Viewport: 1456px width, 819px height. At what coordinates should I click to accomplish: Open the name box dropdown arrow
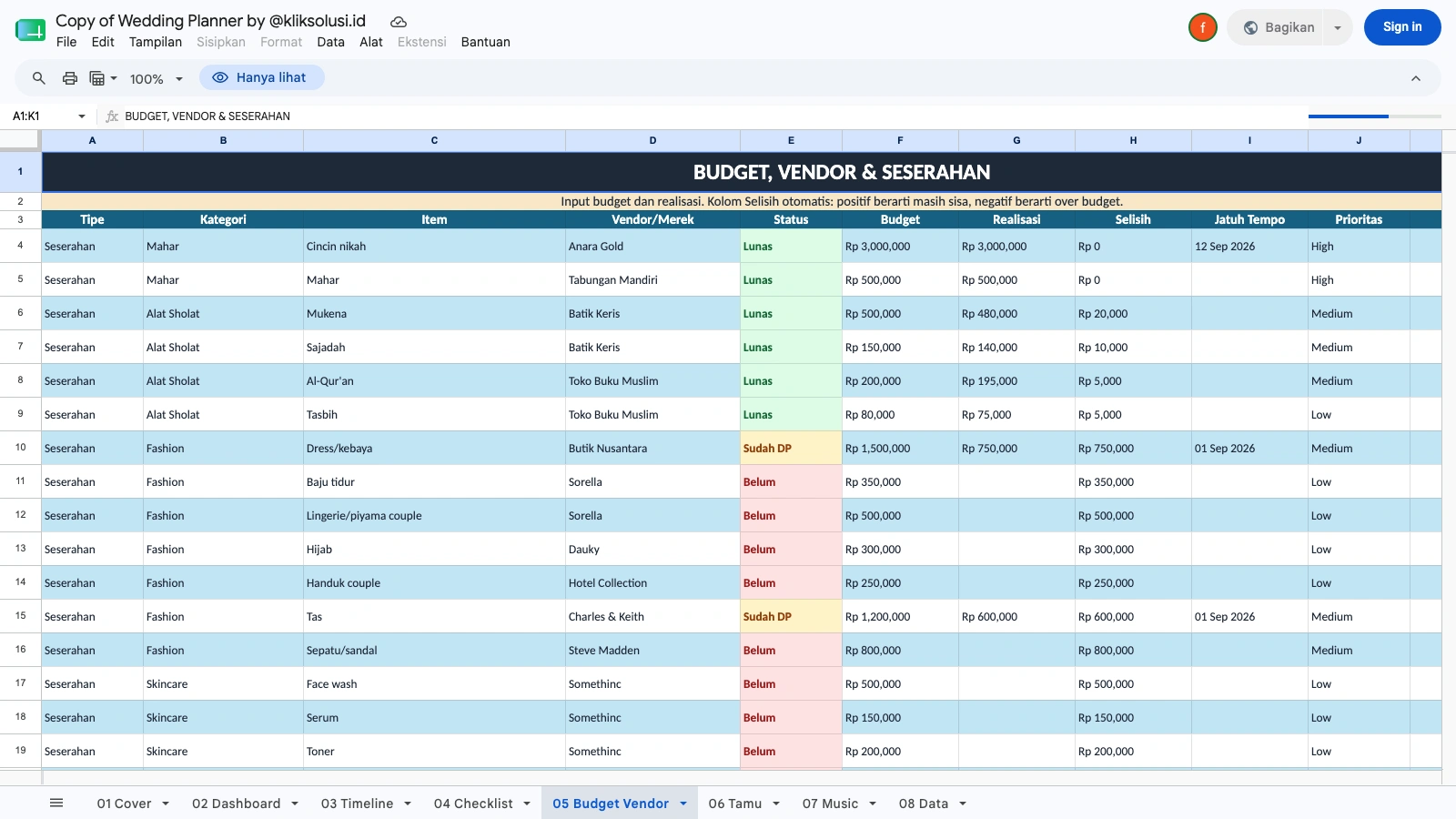(82, 116)
